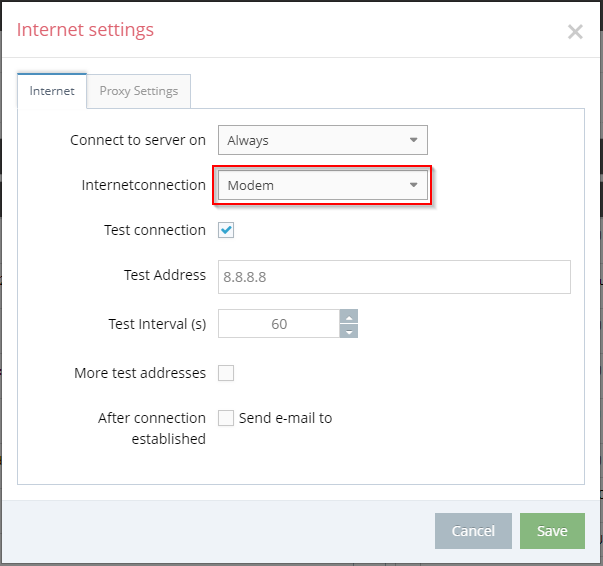This screenshot has width=603, height=566.
Task: Click the Test Interval down arrow
Action: [x=349, y=331]
